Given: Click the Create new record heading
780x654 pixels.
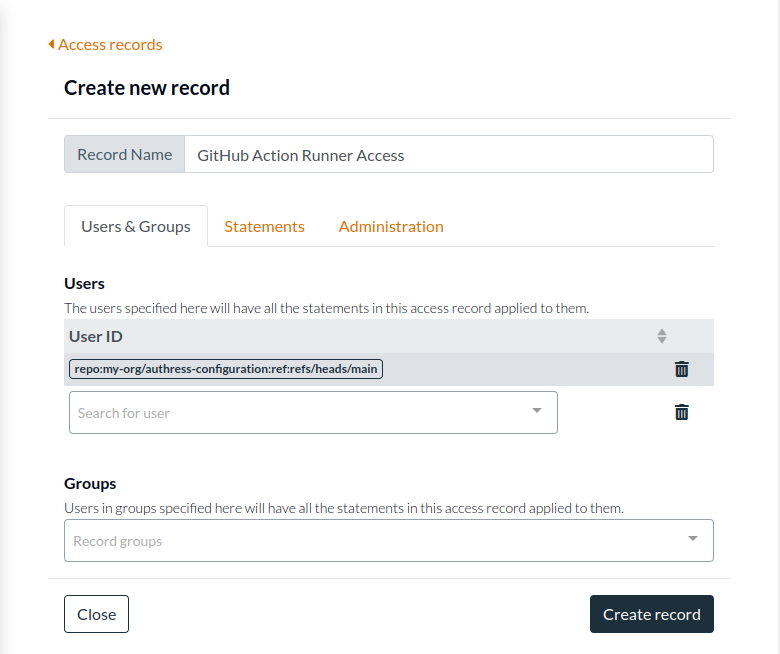Looking at the screenshot, I should 147,88.
